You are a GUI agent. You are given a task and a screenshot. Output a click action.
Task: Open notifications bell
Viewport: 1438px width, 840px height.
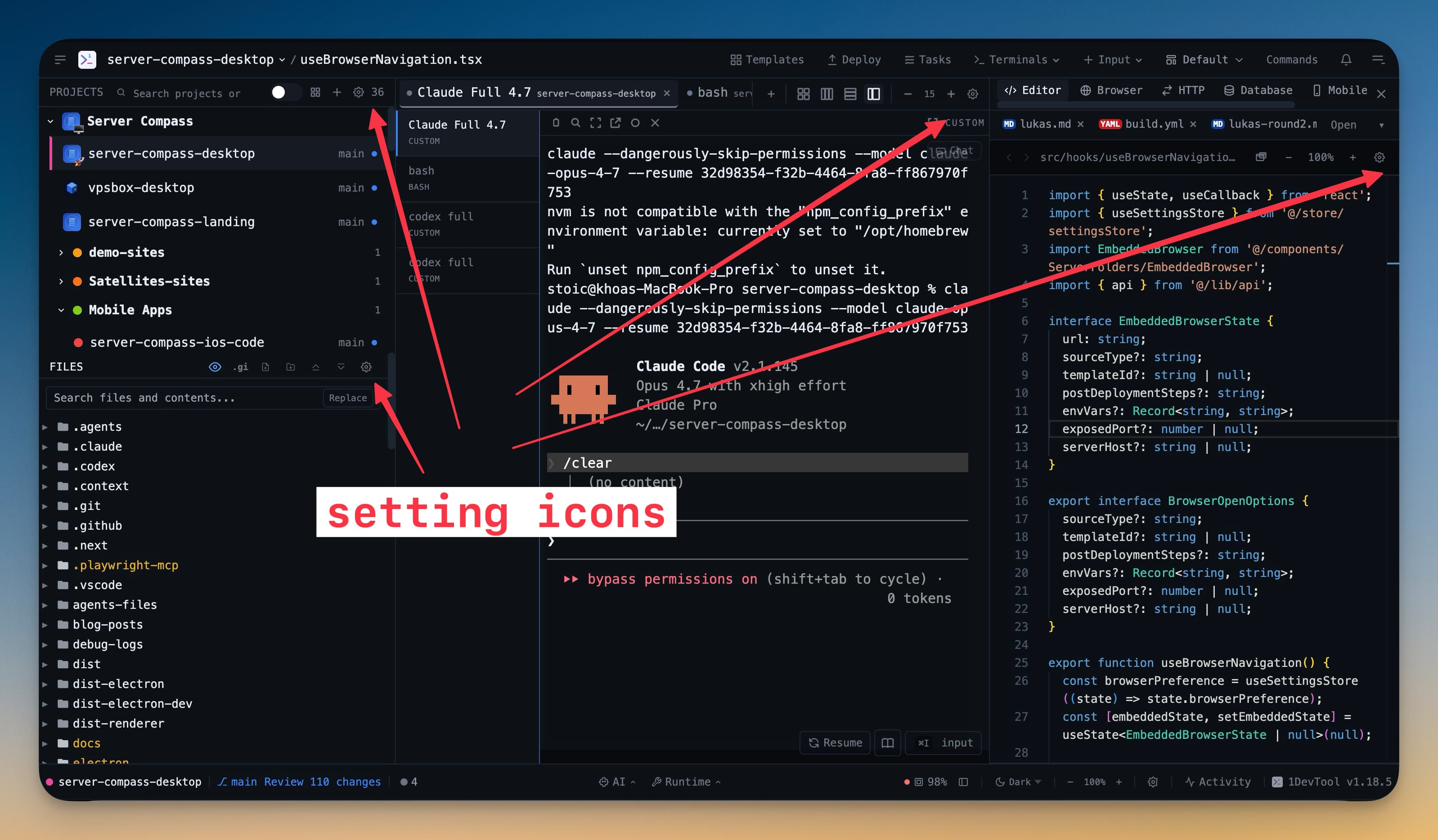[1346, 60]
